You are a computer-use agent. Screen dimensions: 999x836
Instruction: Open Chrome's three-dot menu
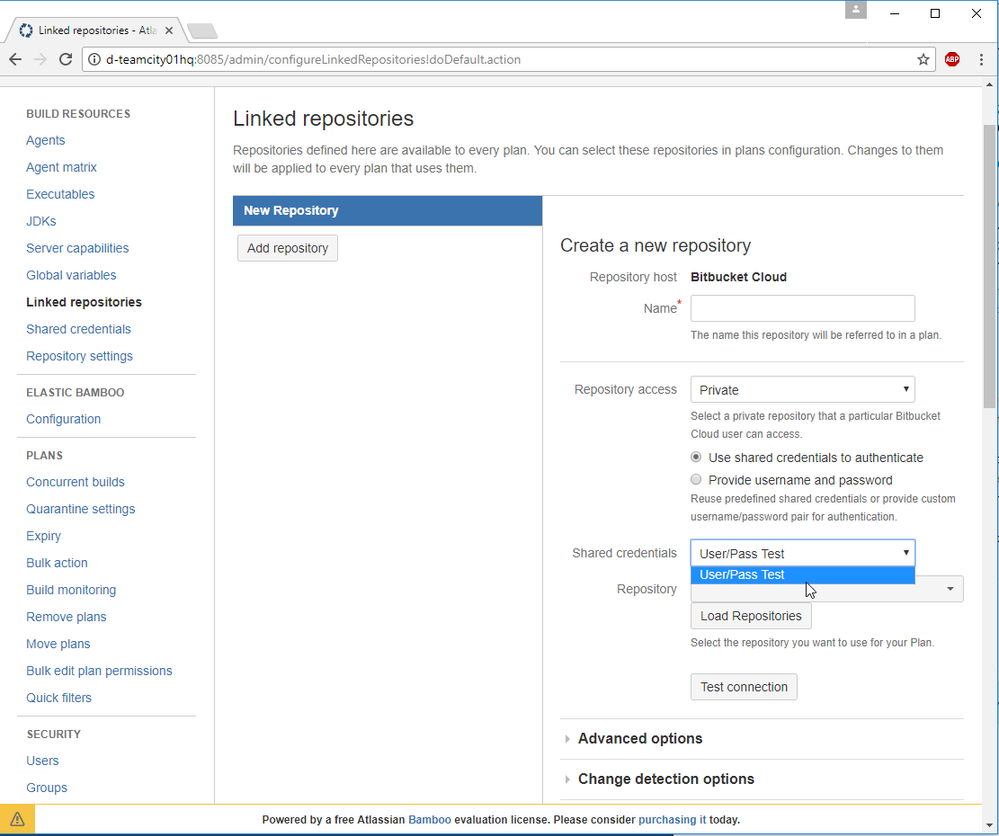pos(981,59)
